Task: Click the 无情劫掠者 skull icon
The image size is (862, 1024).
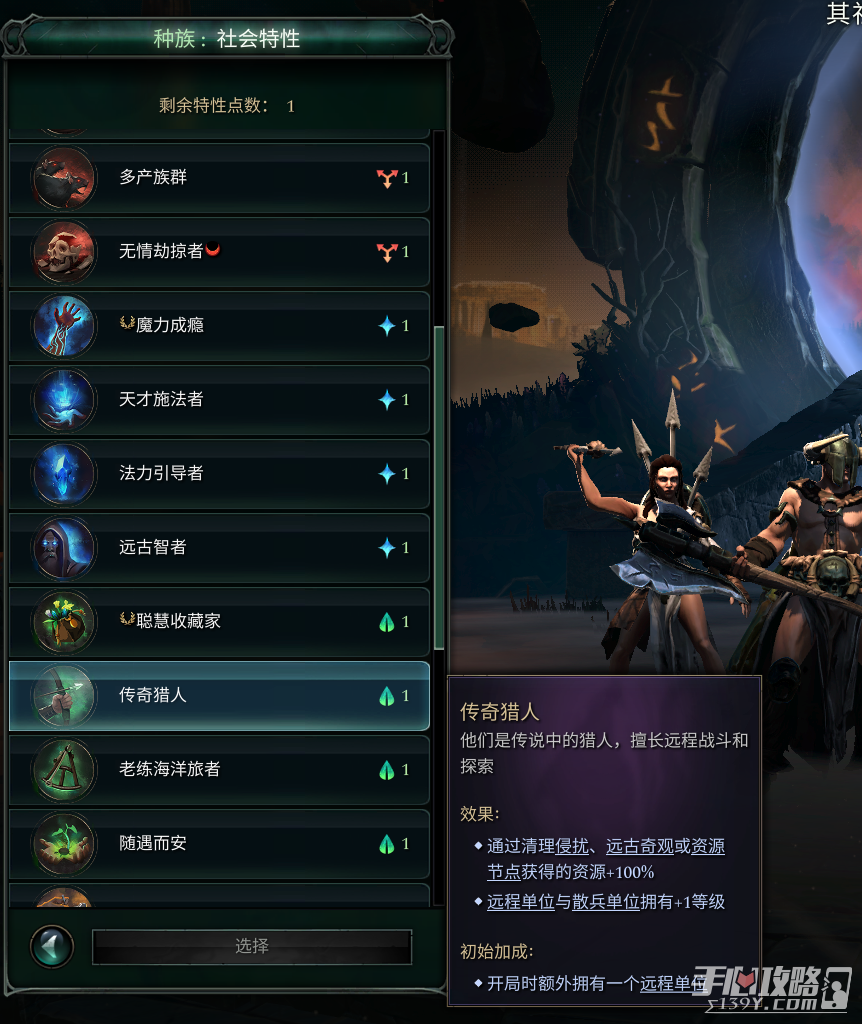Action: (x=63, y=252)
